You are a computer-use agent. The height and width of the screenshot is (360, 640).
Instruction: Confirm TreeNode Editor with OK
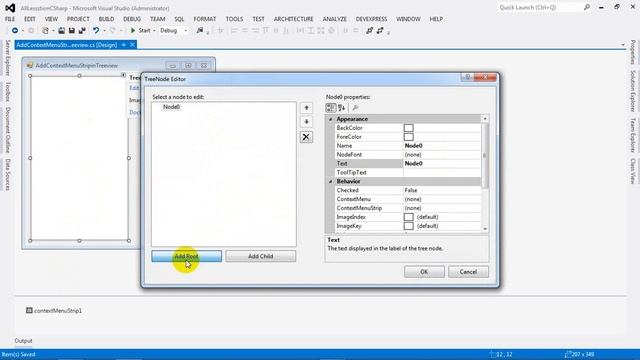tap(424, 272)
